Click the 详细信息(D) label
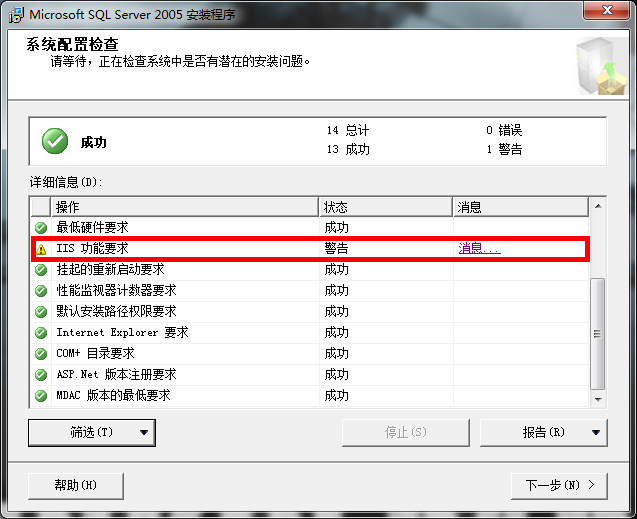 pyautogui.click(x=66, y=182)
